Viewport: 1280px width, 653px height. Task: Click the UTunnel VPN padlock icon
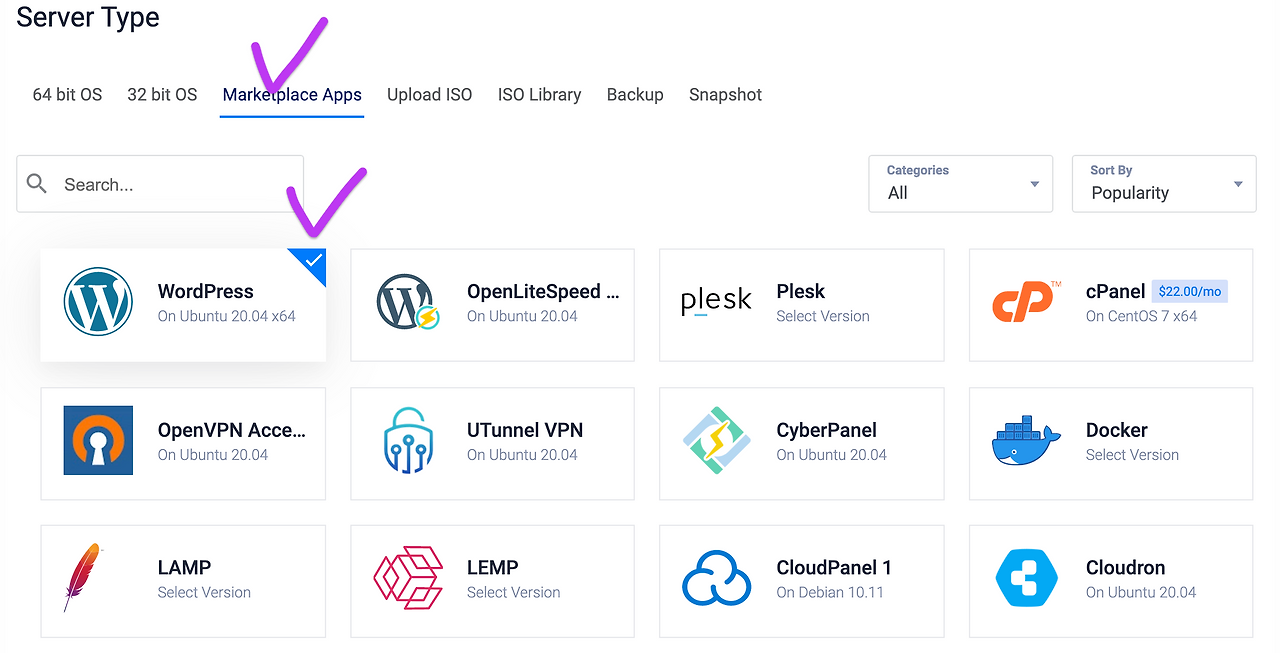pos(408,440)
